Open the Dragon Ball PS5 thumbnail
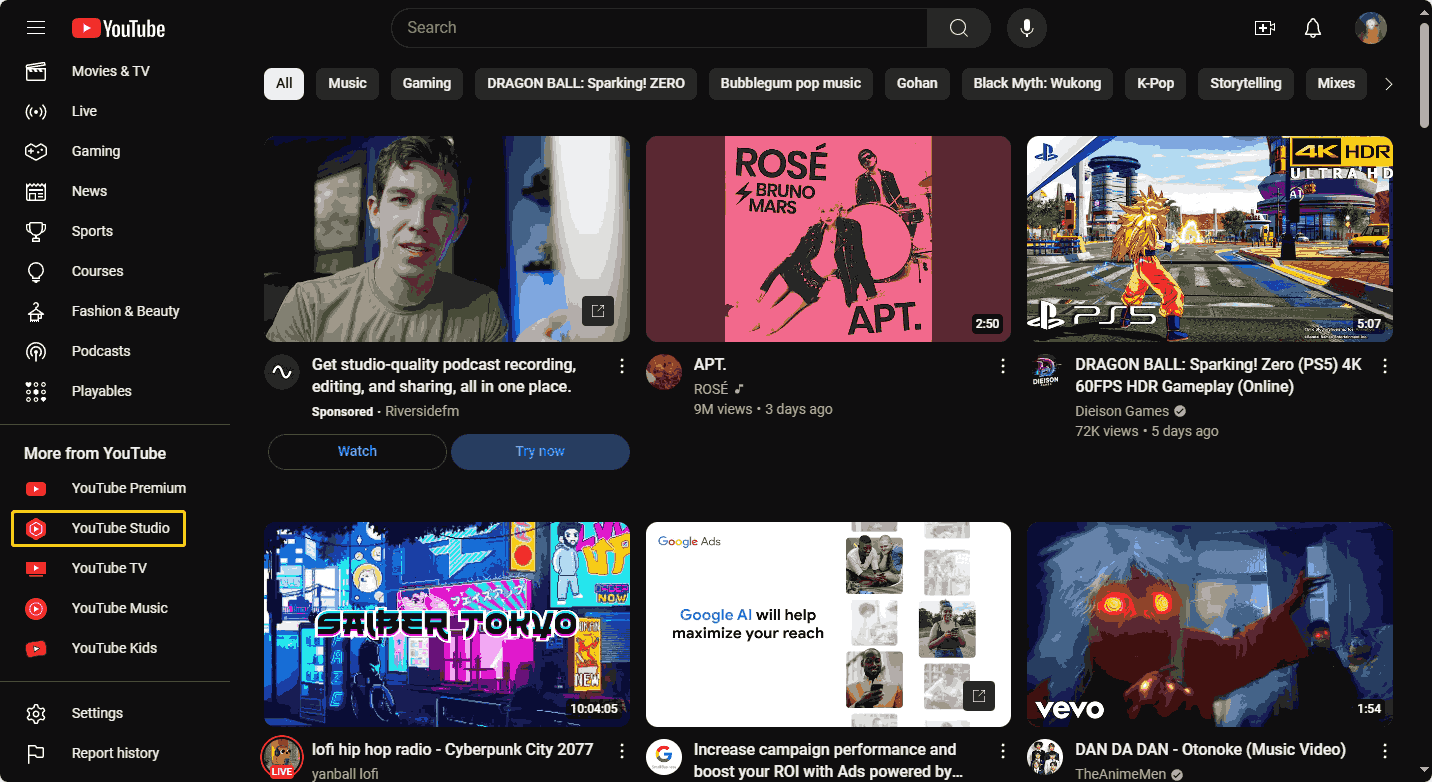Viewport: 1432px width, 782px height. point(1210,239)
